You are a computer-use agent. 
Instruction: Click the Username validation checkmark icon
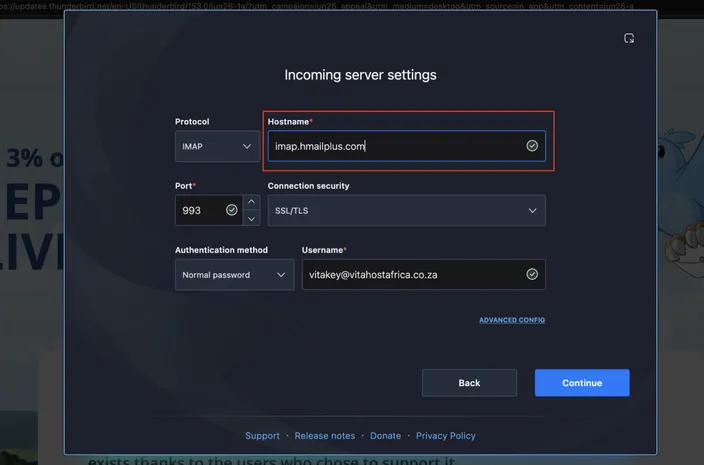(x=532, y=274)
